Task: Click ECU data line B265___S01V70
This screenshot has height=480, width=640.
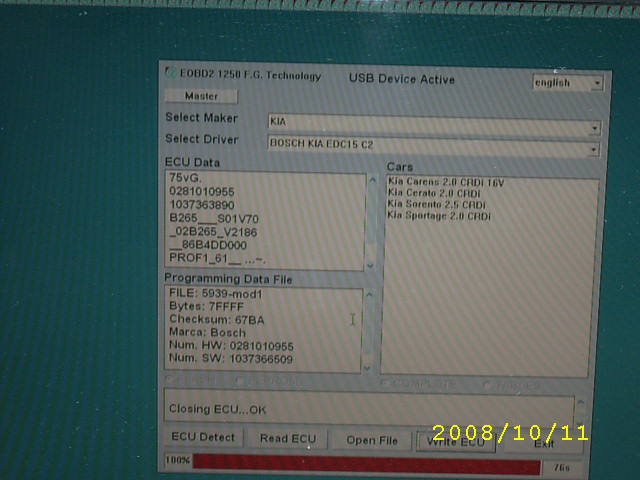Action: tap(214, 219)
